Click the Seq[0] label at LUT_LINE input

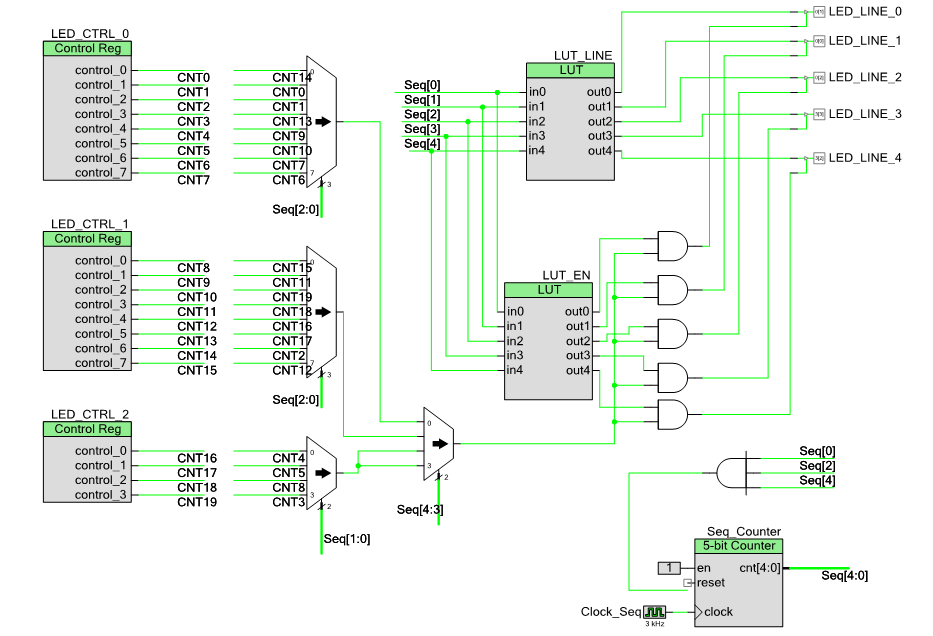pos(422,85)
